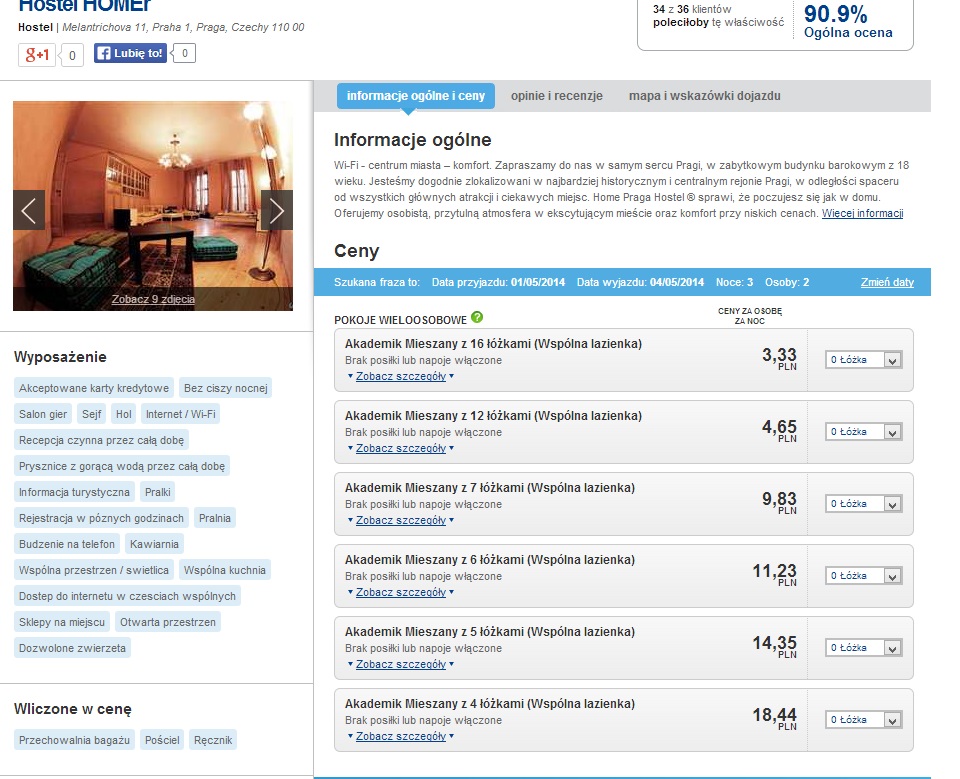
Task: Expand 'Zobacz szczegóły' for the 7-bed dorm
Action: (401, 520)
